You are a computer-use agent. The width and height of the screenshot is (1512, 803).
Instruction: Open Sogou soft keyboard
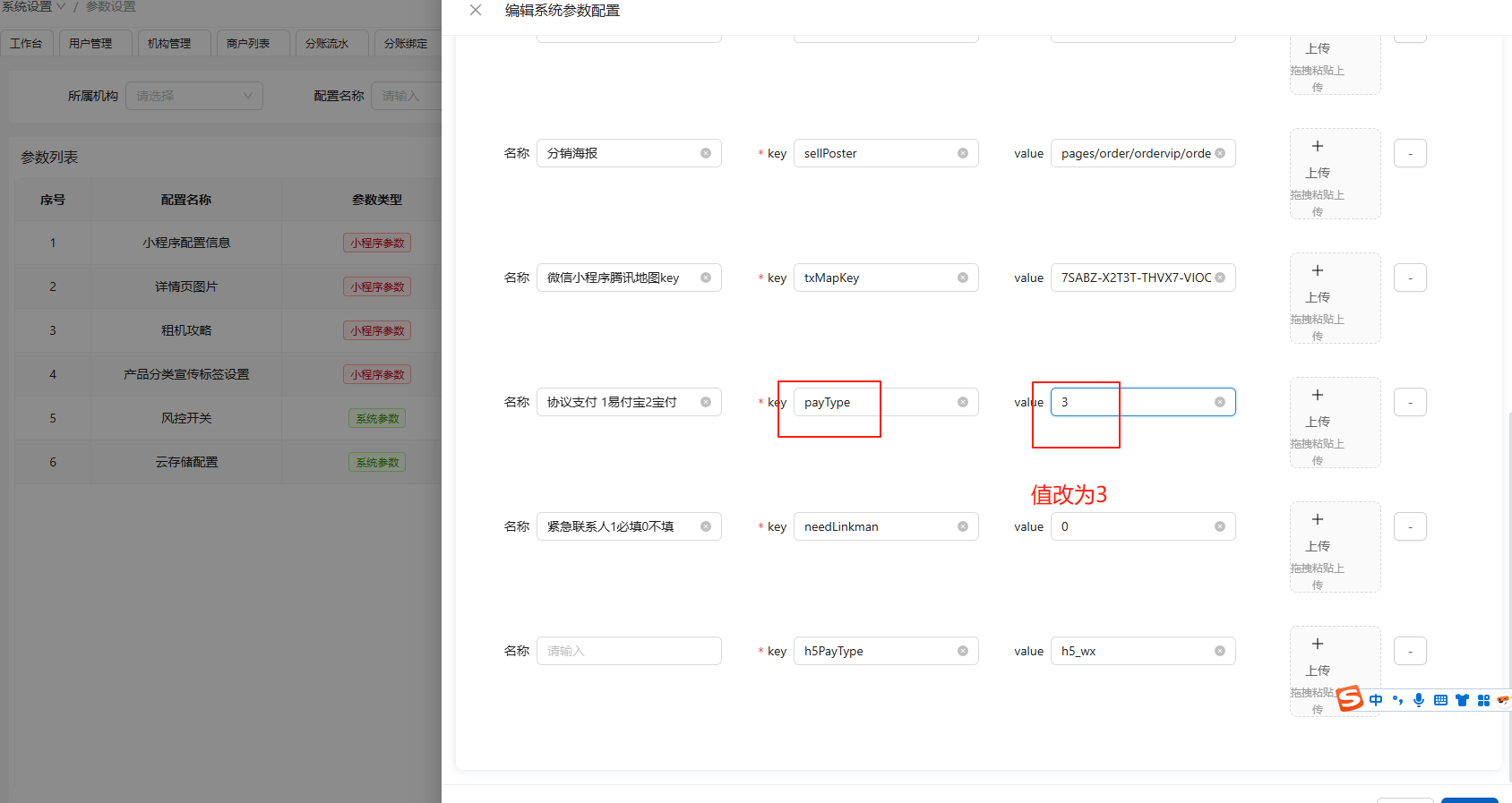(x=1440, y=700)
